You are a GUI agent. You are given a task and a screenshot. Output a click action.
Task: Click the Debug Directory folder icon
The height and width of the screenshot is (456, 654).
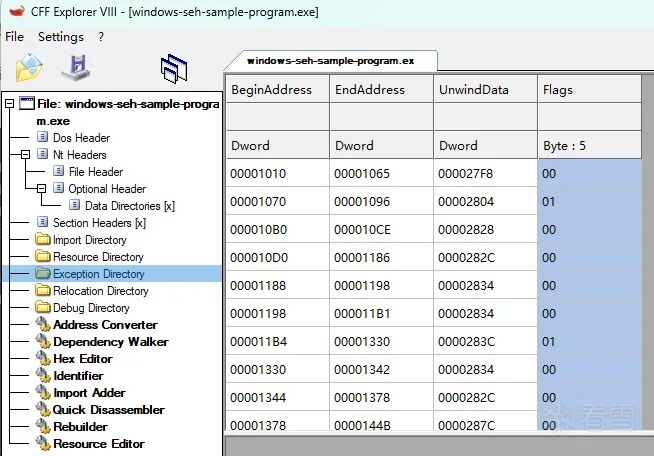pos(43,307)
